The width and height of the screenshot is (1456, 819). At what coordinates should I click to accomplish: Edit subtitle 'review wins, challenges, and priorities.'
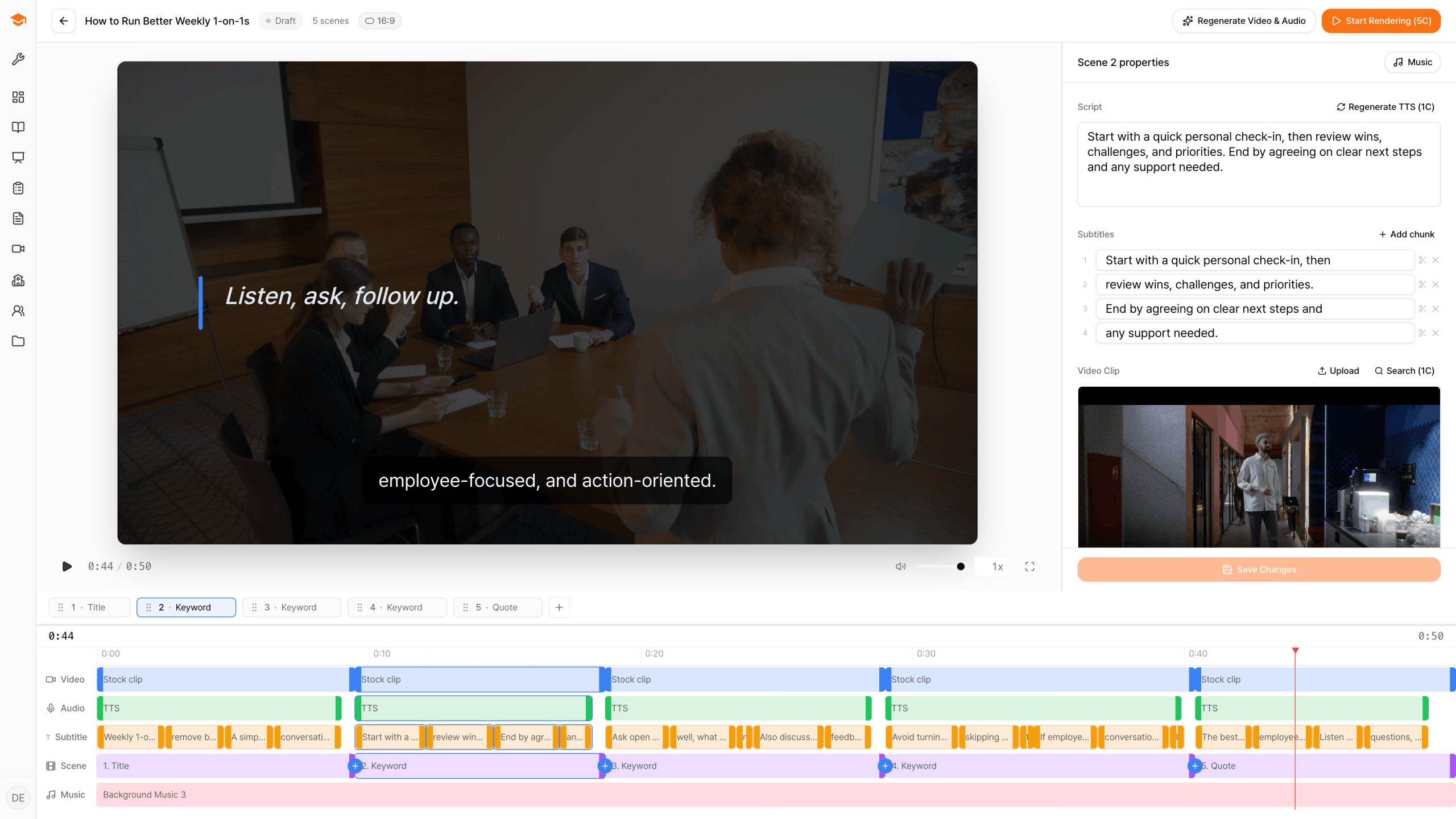(1255, 284)
